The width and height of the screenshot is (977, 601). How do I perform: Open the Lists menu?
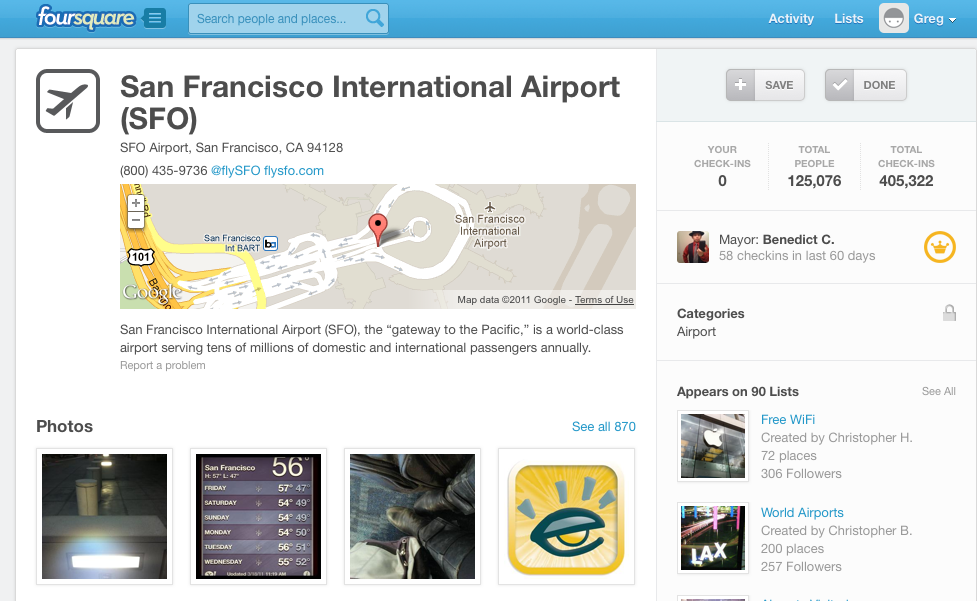(x=848, y=18)
